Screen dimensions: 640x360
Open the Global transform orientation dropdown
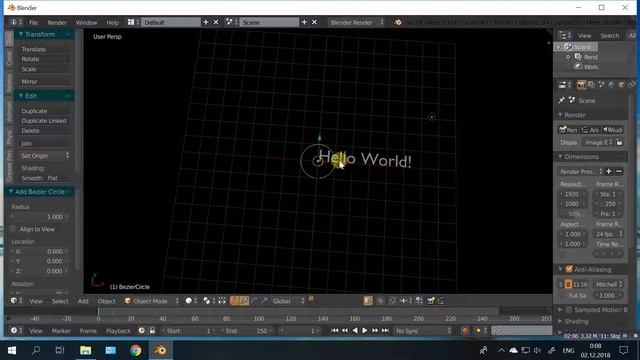point(288,301)
